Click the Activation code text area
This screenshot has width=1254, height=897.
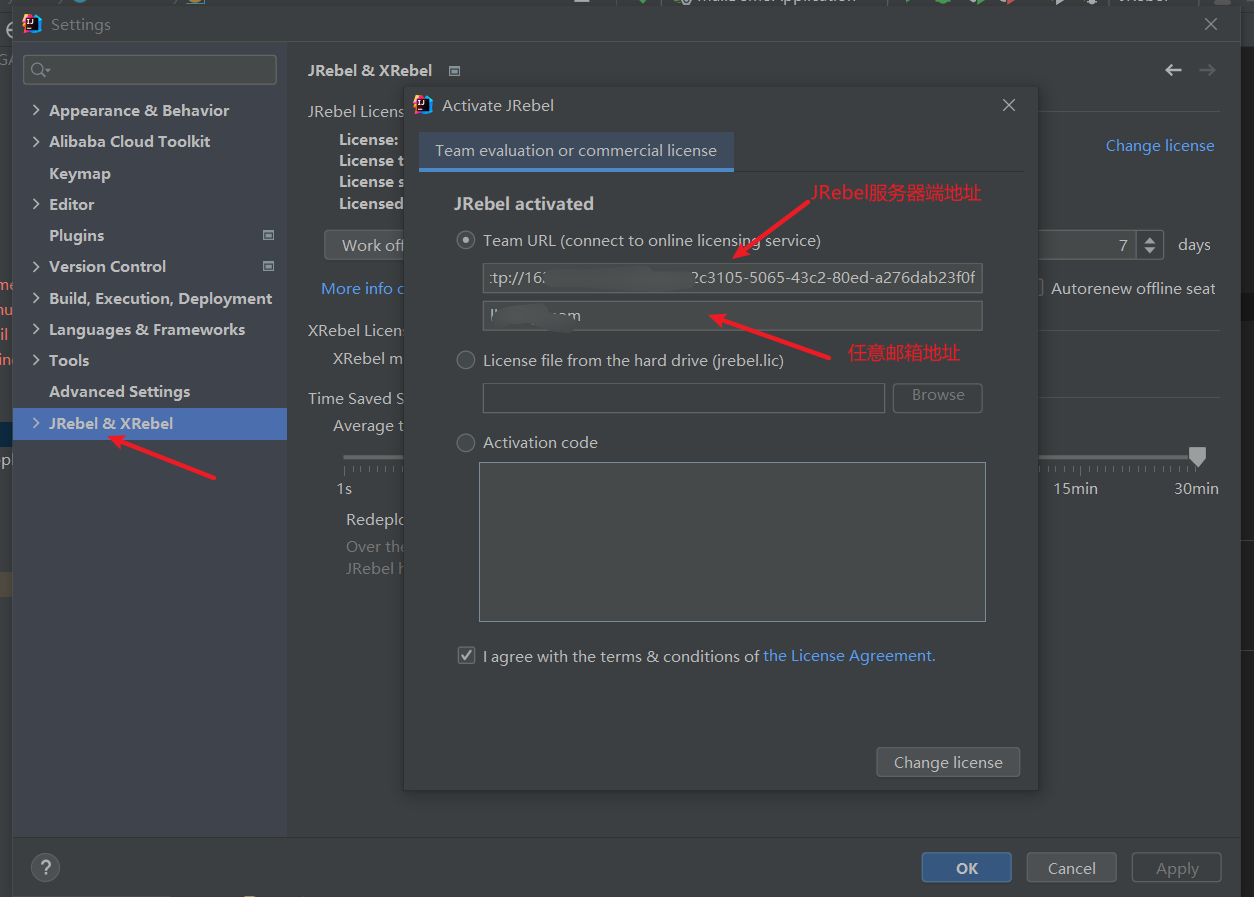(732, 541)
